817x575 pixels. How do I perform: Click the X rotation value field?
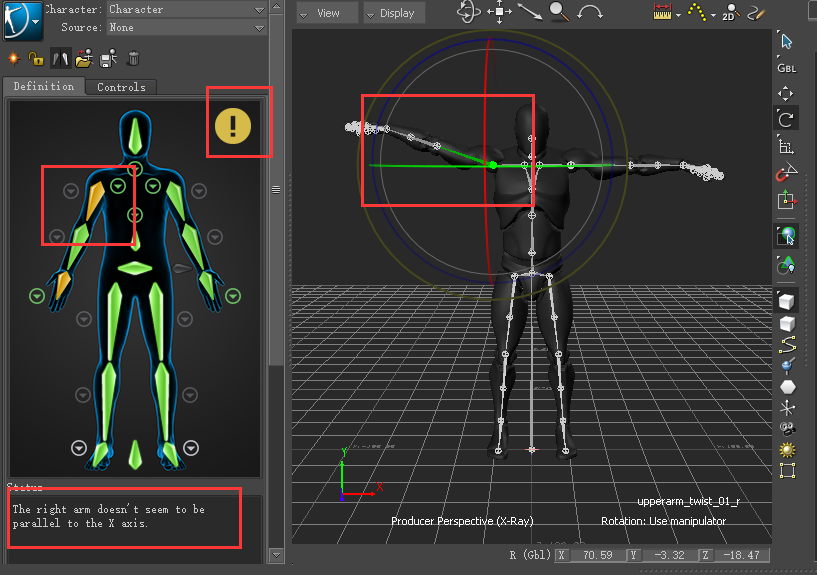point(597,554)
